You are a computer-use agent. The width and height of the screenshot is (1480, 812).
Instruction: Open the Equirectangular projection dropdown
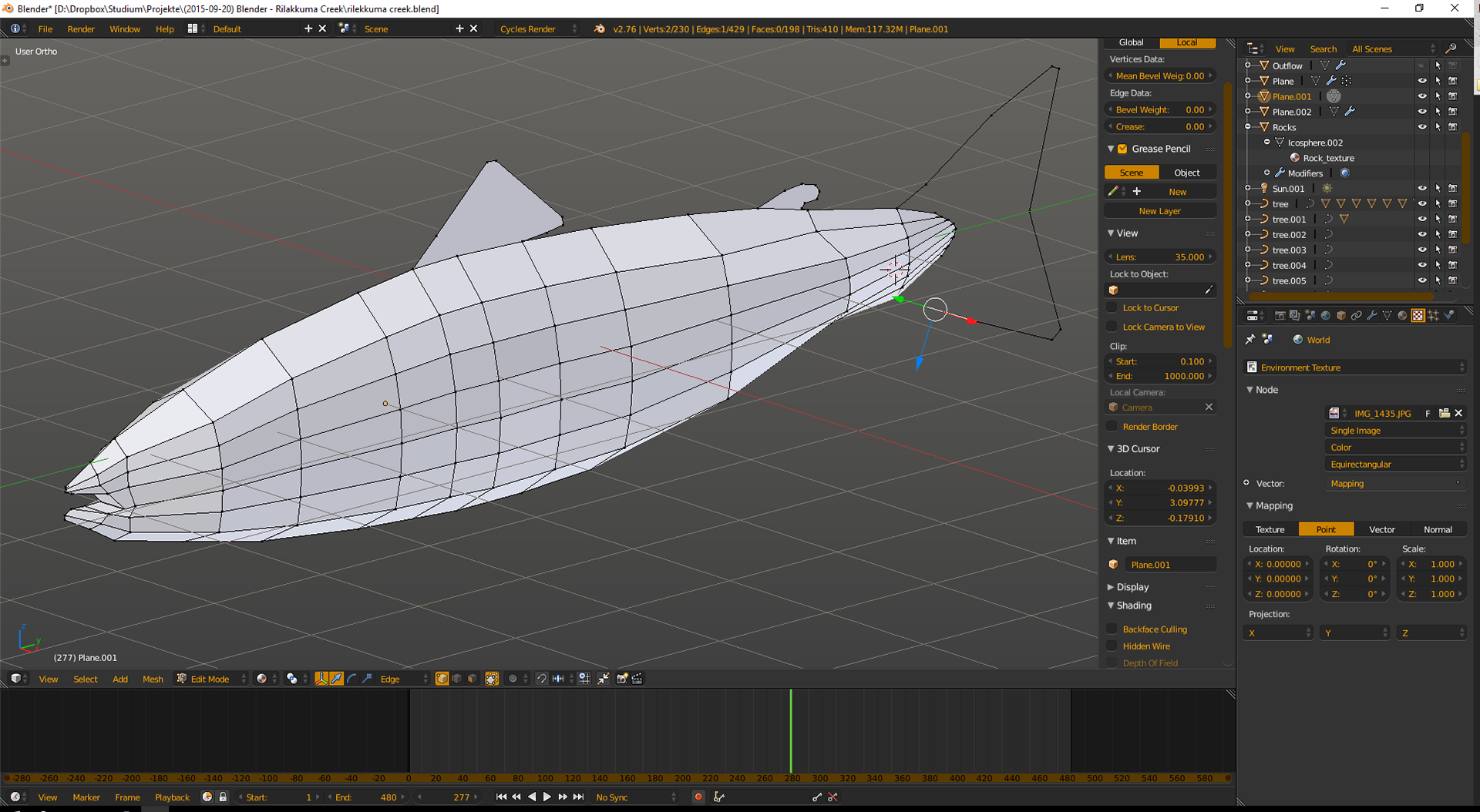pos(1394,464)
